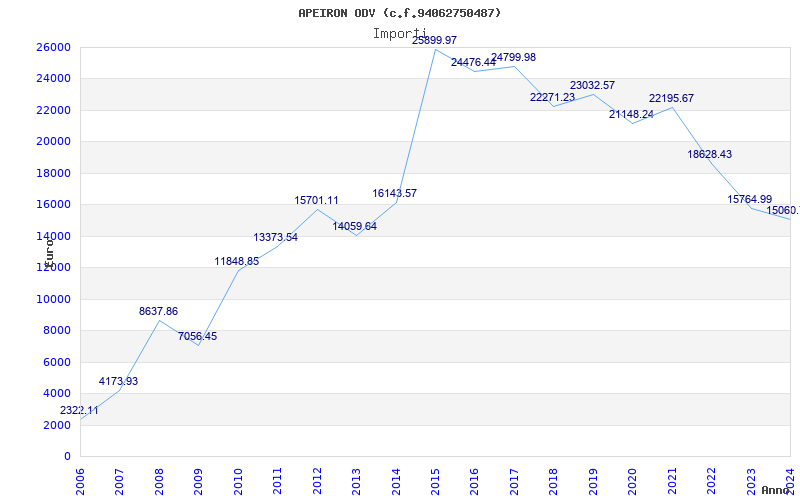Screen dimensions: 800x500
Task: Select the data label 22271.23
Action: 553,97
